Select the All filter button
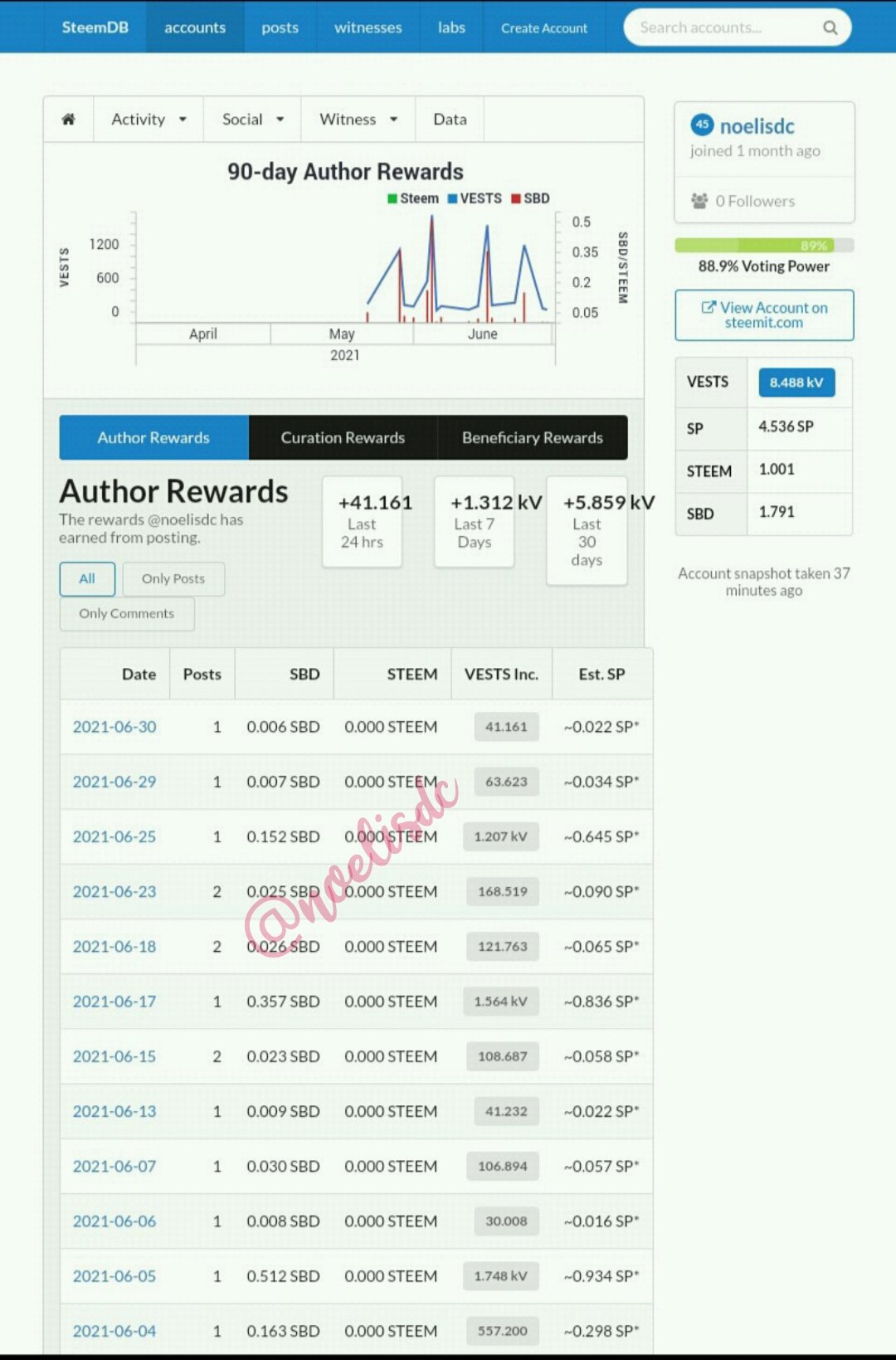This screenshot has width=896, height=1360. 87,578
